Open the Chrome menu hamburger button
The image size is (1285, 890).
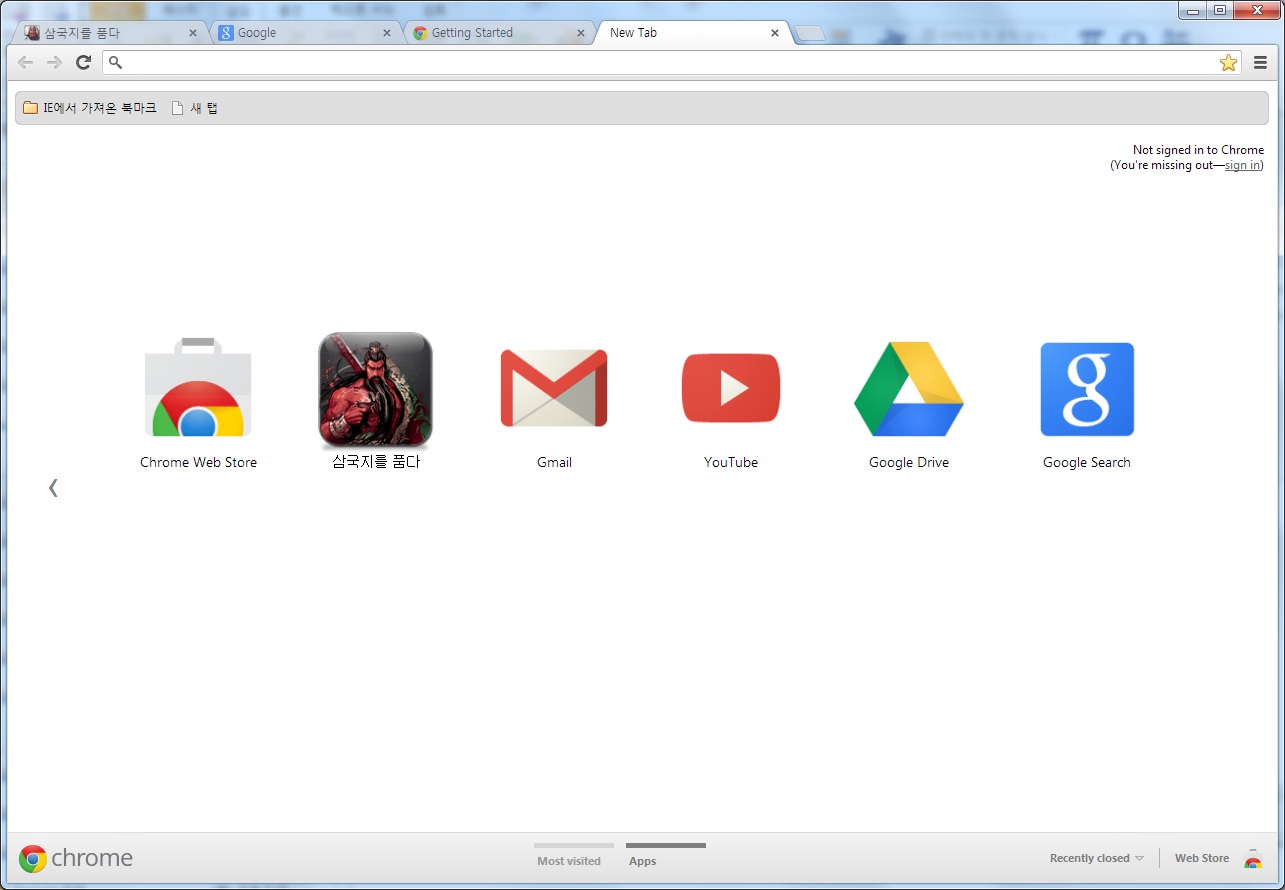coord(1260,63)
